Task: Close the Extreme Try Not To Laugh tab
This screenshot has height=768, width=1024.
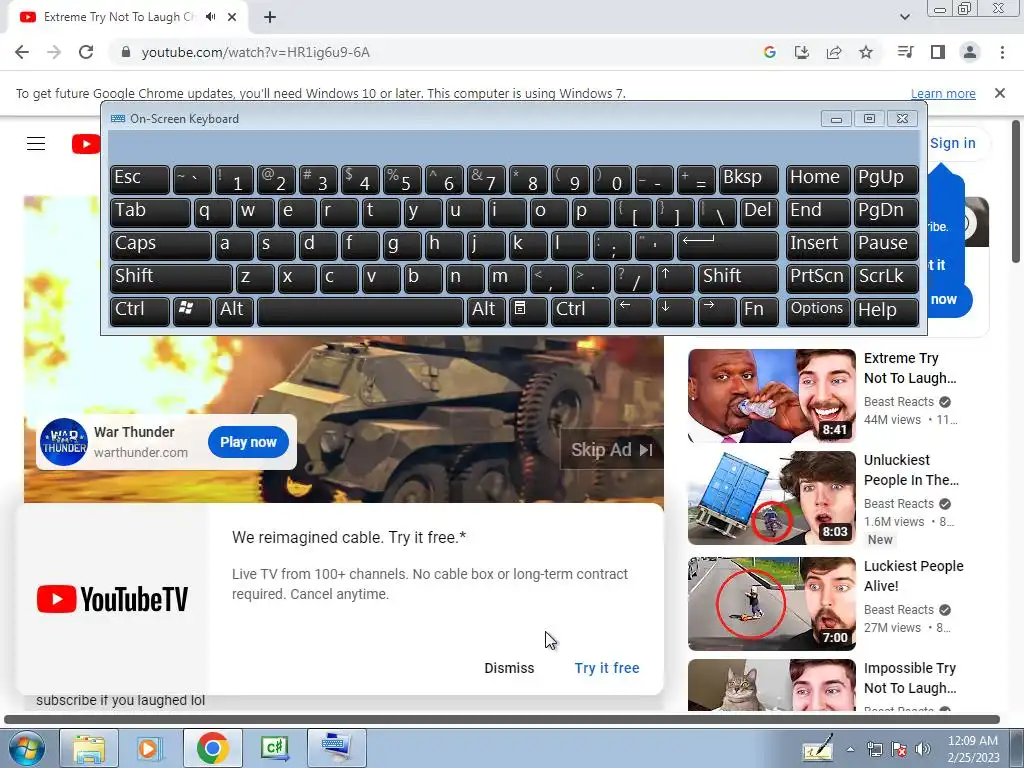Action: 232,18
